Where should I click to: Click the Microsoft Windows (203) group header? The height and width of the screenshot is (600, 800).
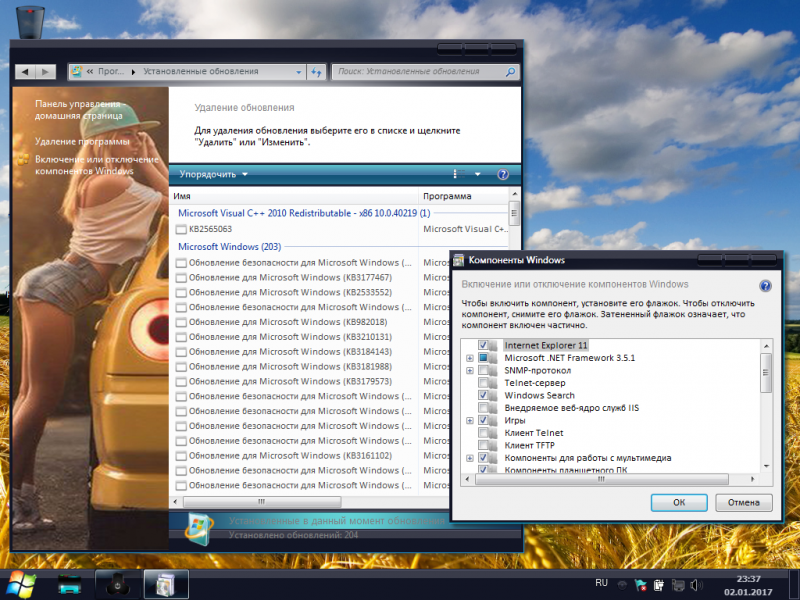coord(230,247)
